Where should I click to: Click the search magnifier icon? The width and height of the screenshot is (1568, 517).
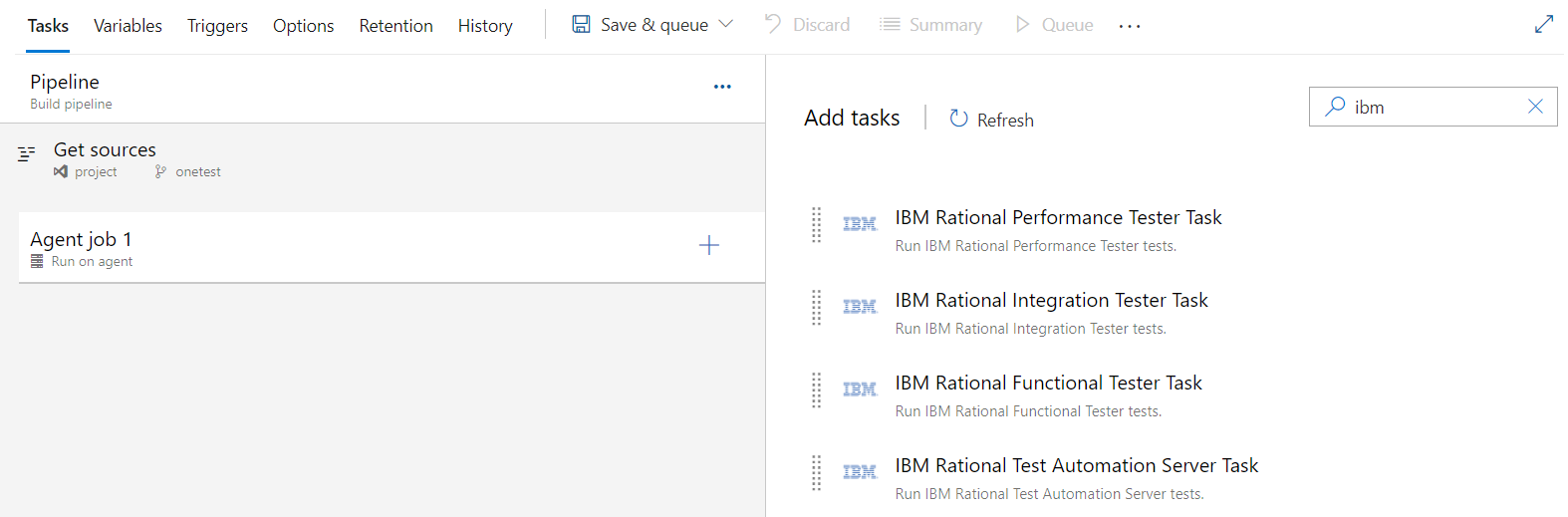point(1335,106)
